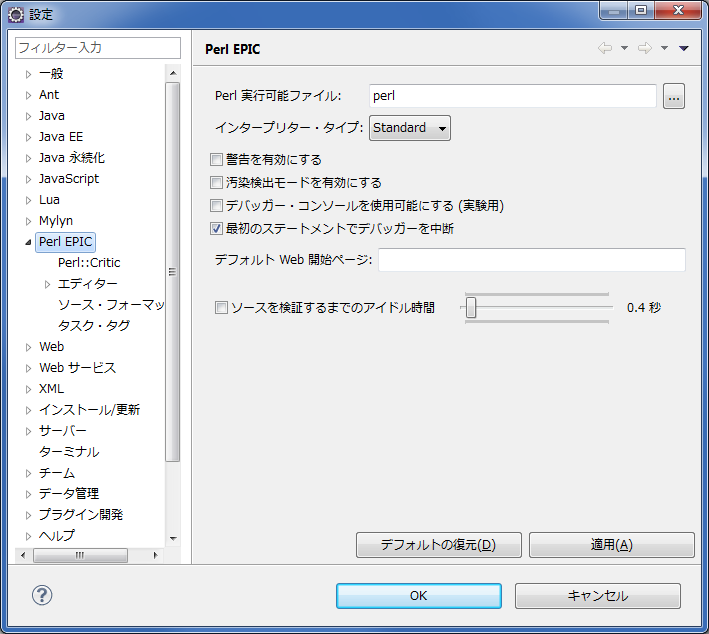Click in the Perl 実行可能ファイル input field
This screenshot has height=634, width=709.
click(x=513, y=96)
